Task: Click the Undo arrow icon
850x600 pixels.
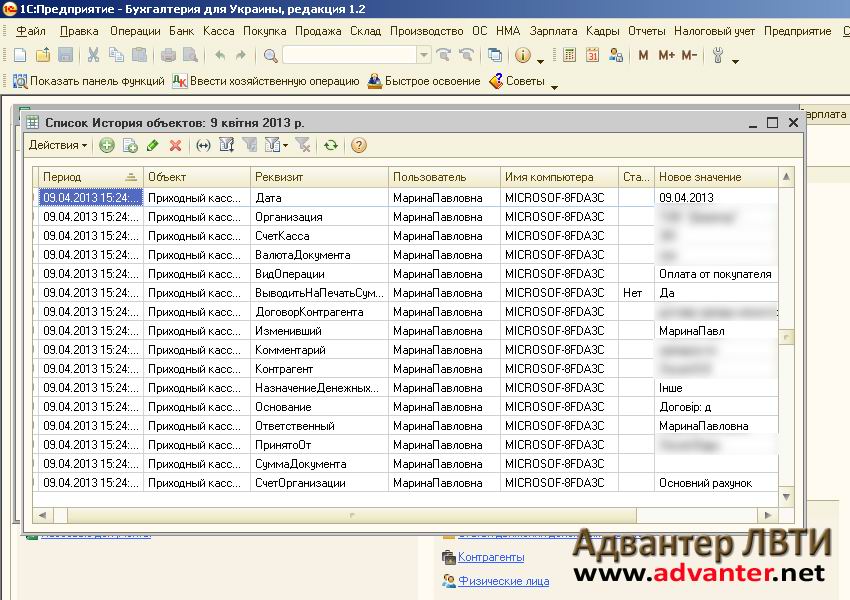Action: (220, 55)
